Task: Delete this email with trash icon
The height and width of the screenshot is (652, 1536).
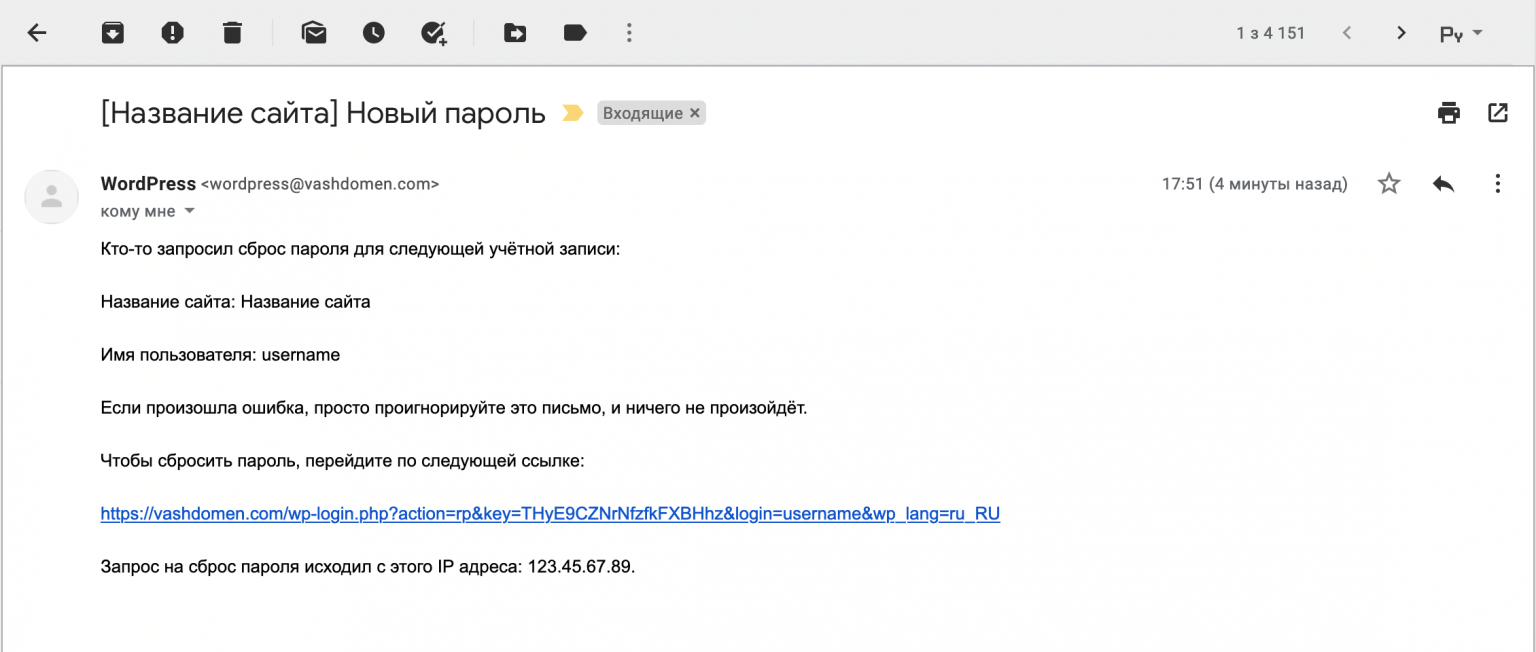Action: pyautogui.click(x=232, y=33)
